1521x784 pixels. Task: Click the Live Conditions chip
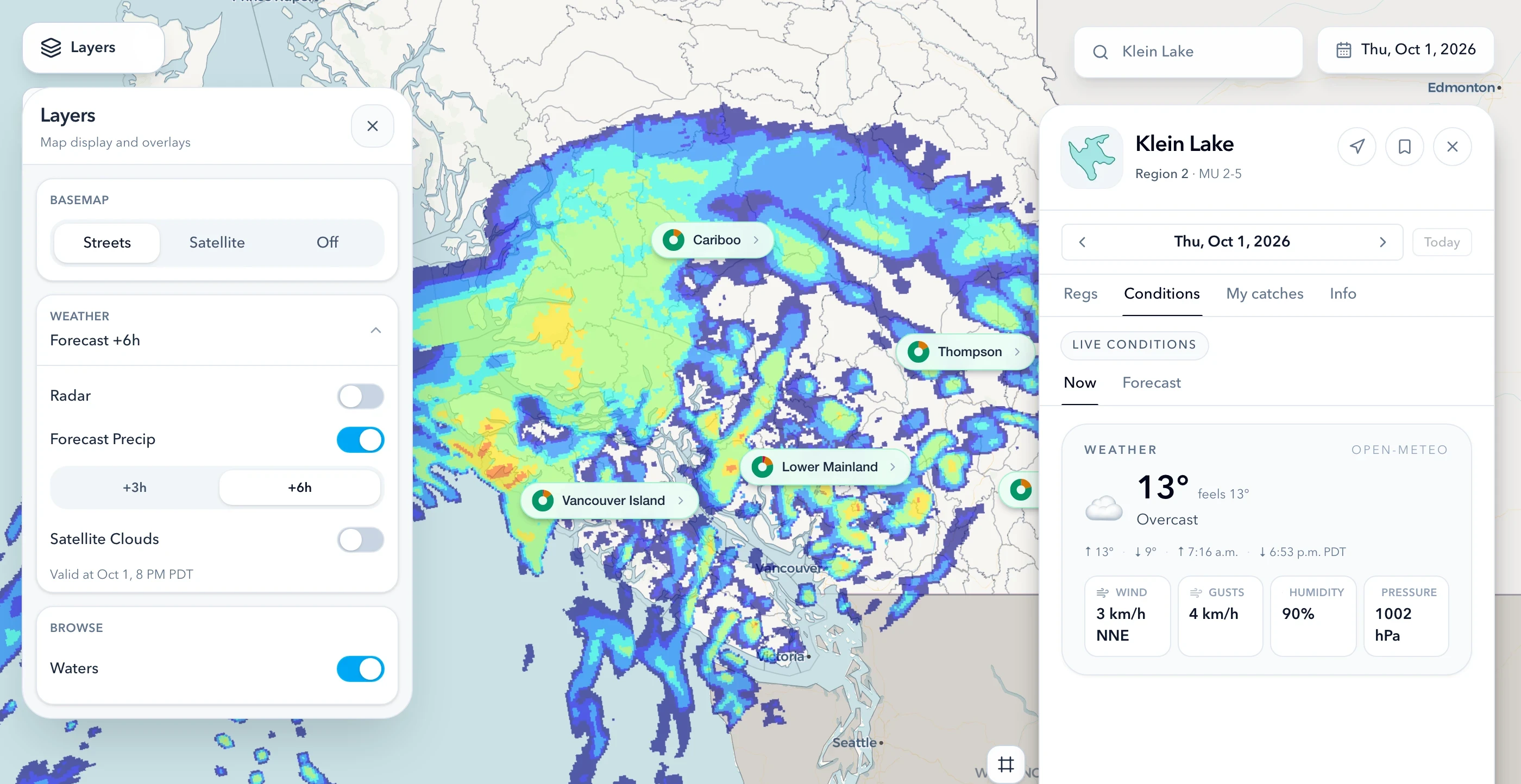[x=1134, y=345]
